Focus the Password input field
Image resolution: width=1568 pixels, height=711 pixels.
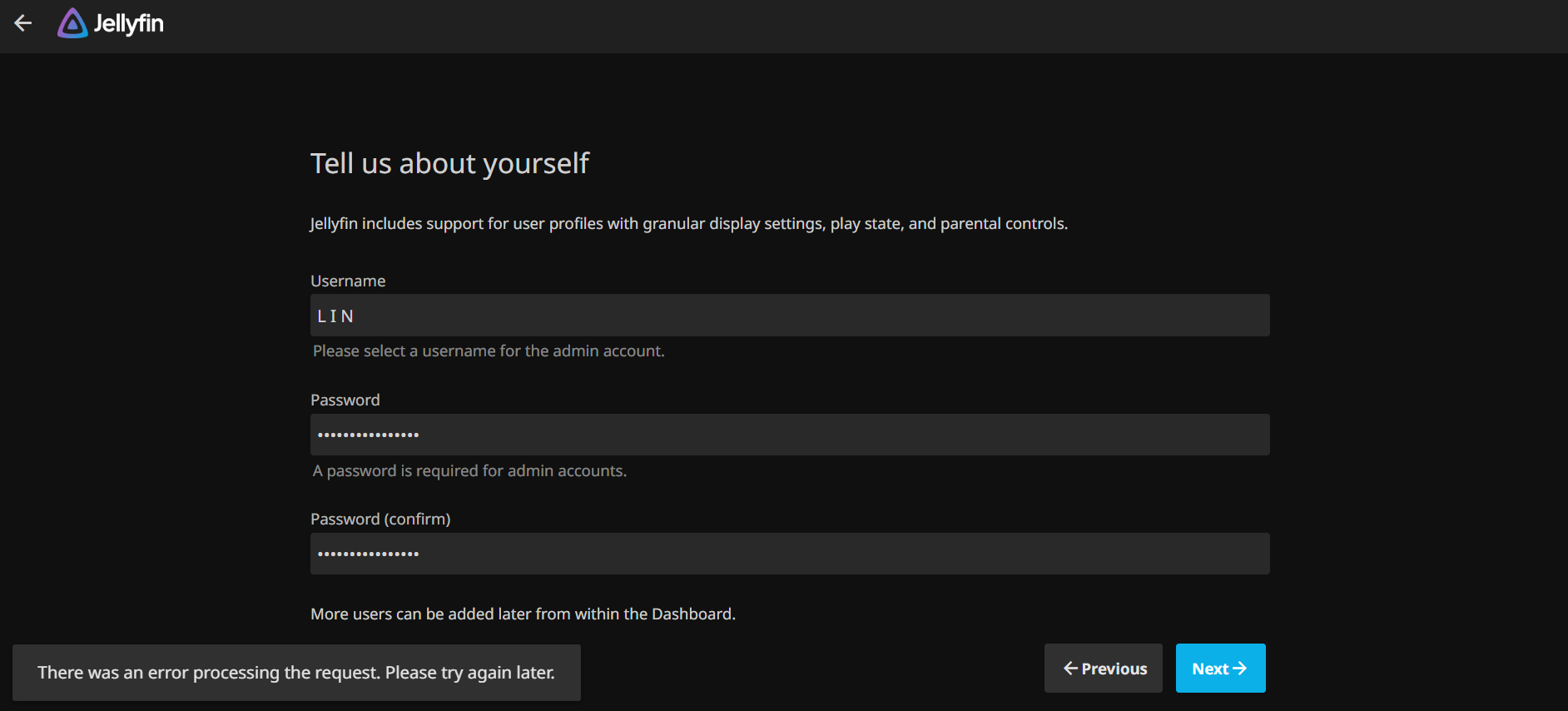[789, 435]
